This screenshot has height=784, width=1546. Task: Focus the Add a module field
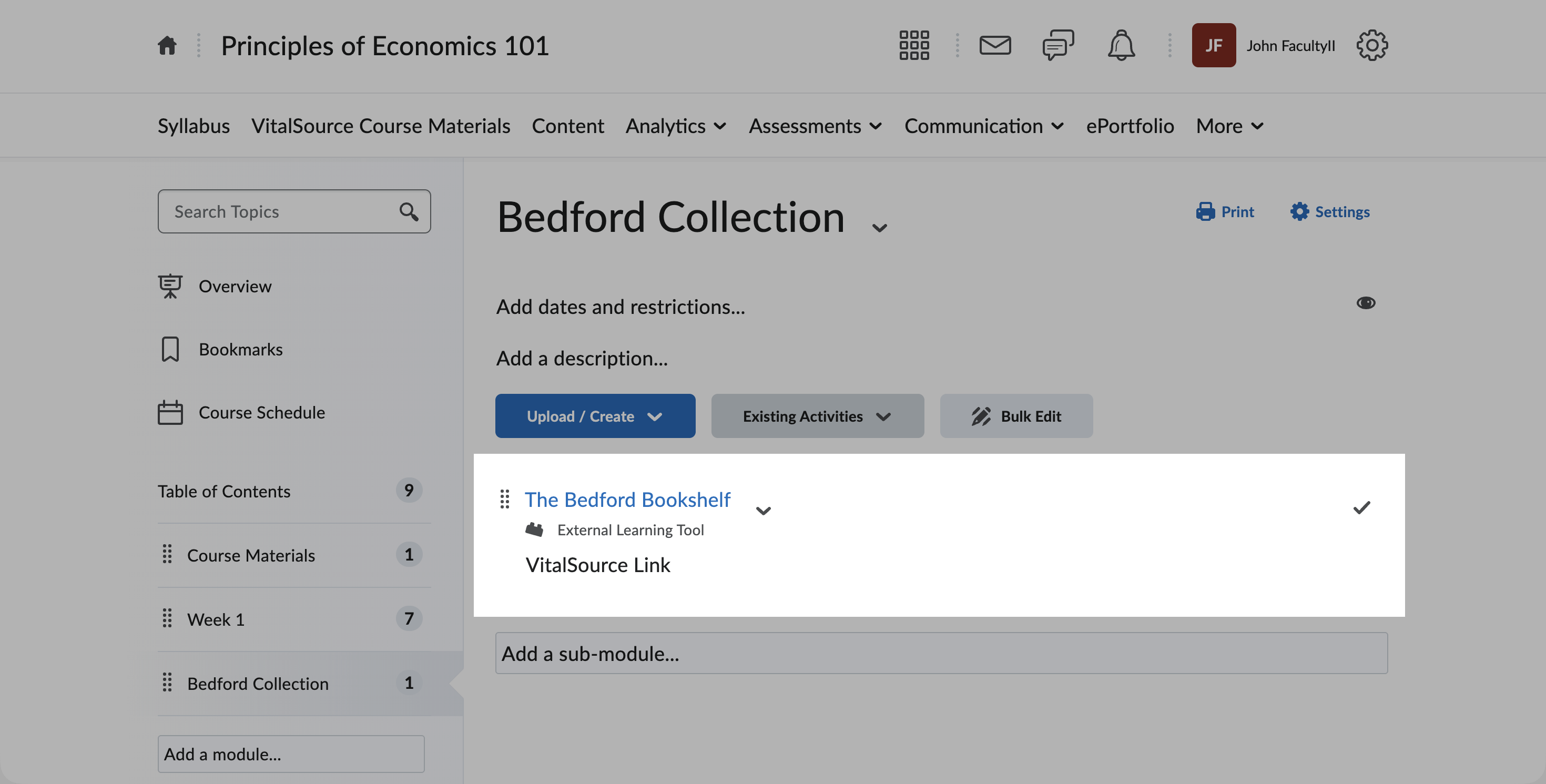[291, 754]
